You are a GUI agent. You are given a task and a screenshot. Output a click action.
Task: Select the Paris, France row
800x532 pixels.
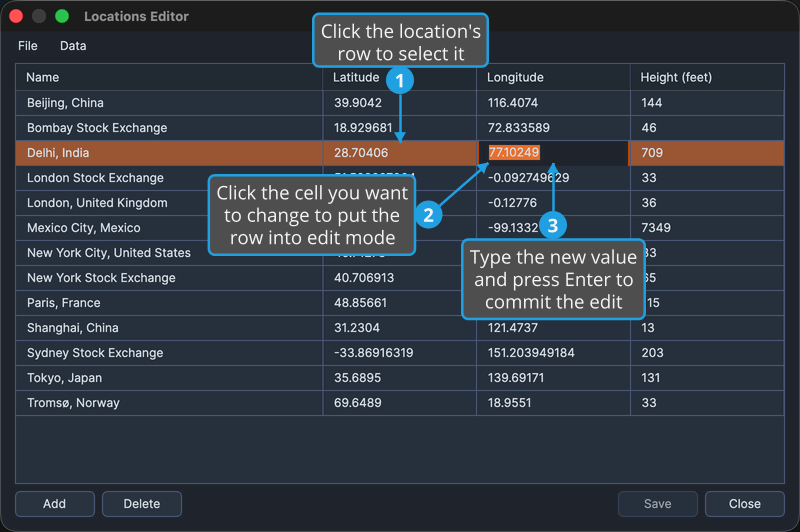399,303
